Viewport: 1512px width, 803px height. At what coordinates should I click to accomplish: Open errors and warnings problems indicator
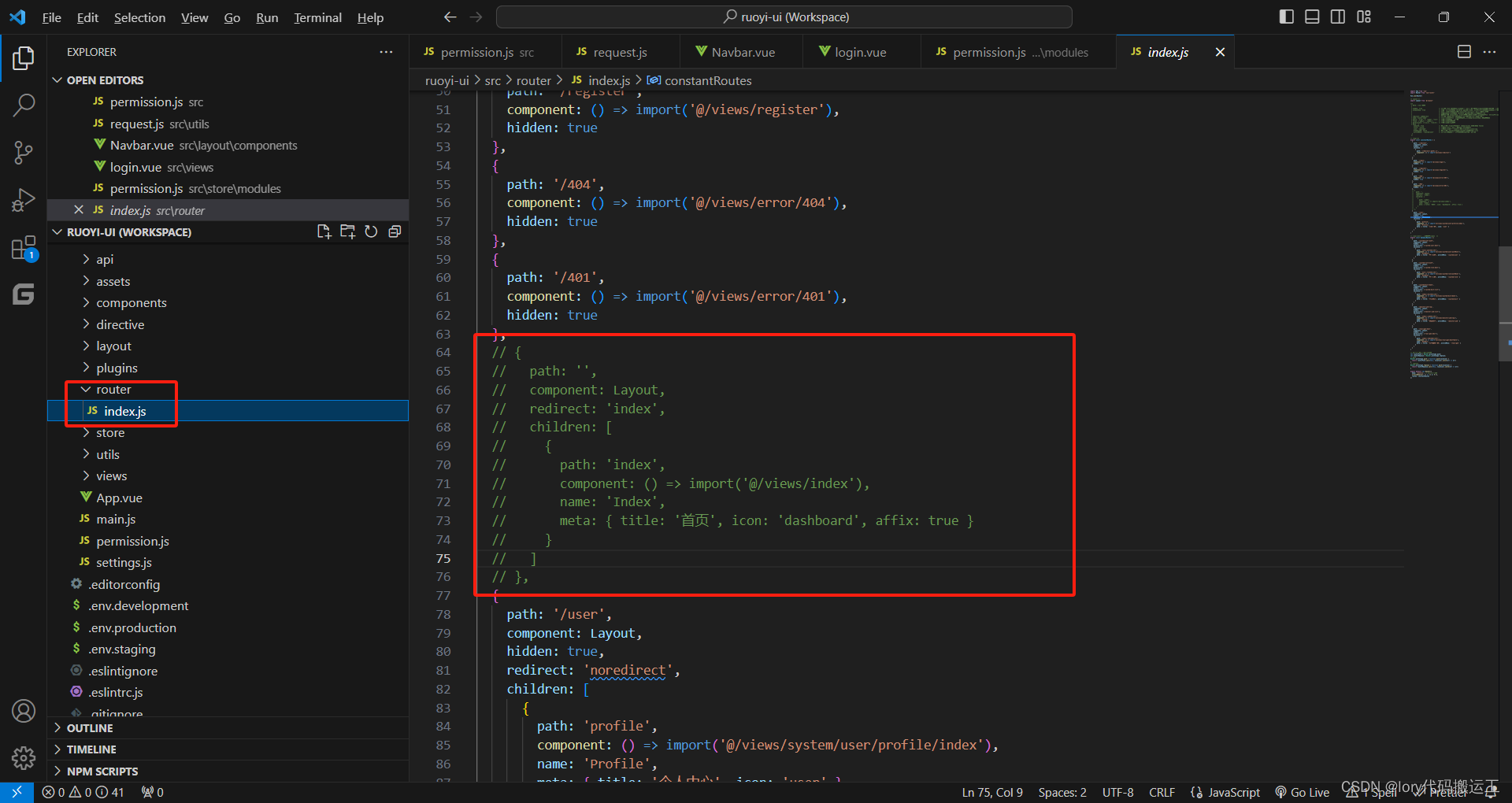[x=83, y=792]
